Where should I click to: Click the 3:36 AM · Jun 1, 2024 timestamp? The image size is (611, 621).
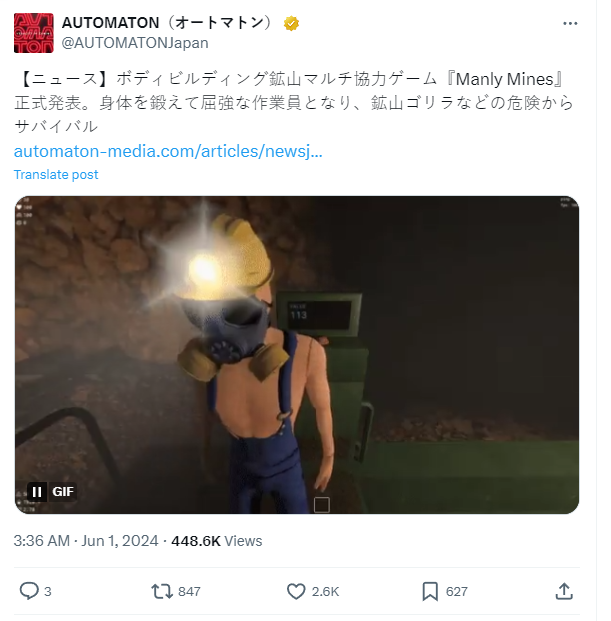(86, 541)
